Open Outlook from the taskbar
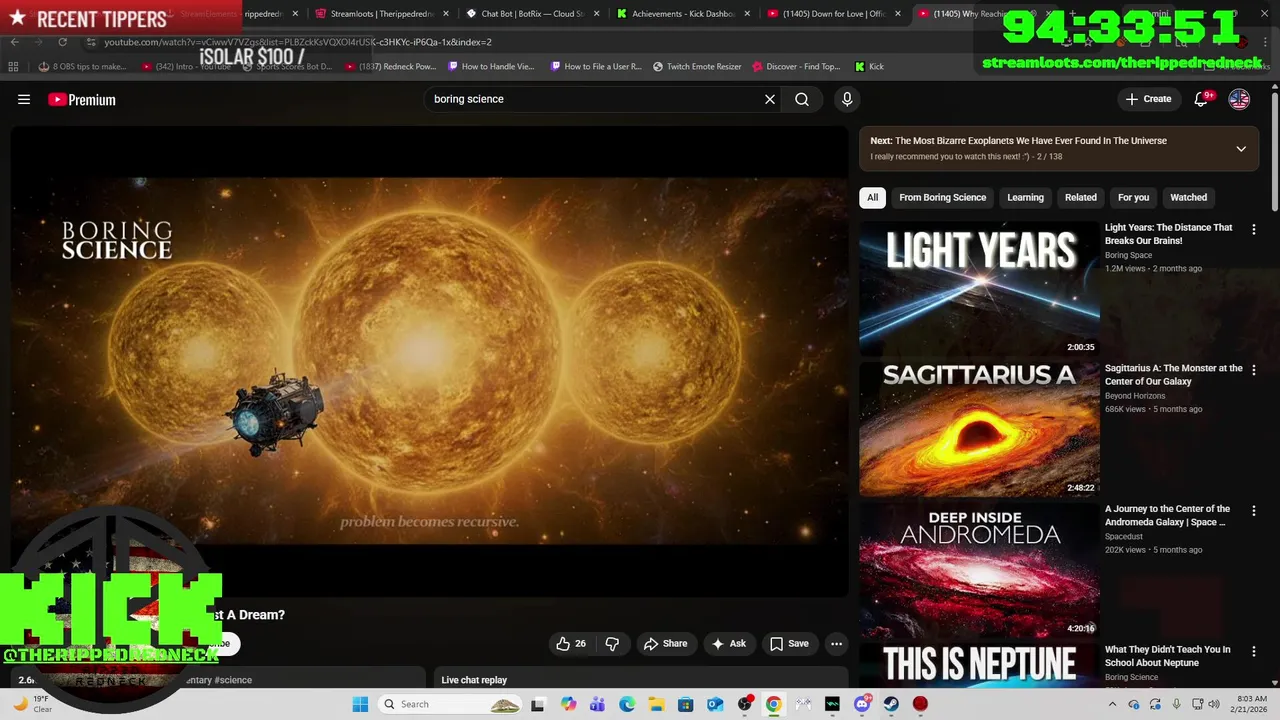 click(715, 704)
